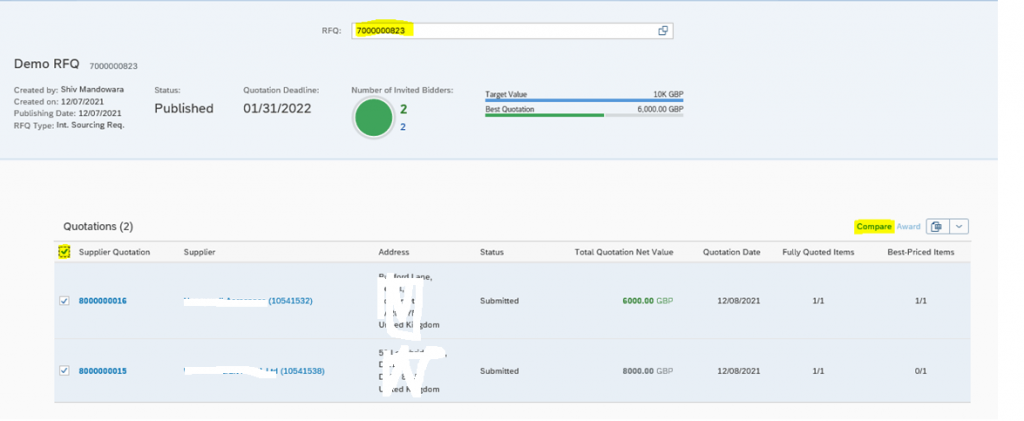Screen dimensions: 1024x421
Task: Open supplier quotation 8000000015 link
Action: point(103,371)
